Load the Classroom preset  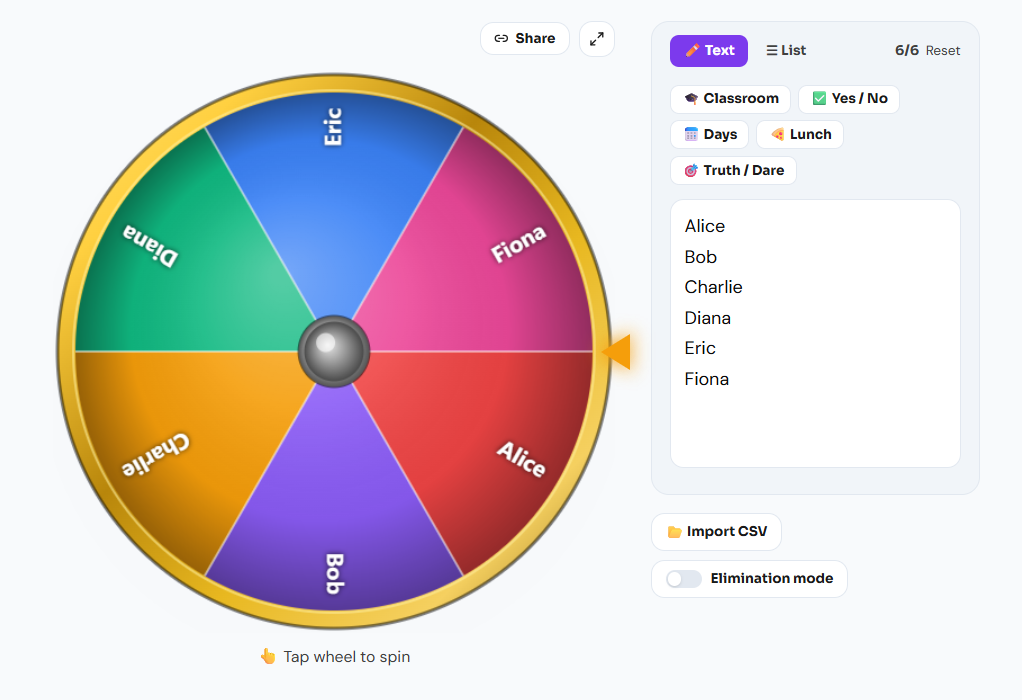click(x=731, y=99)
